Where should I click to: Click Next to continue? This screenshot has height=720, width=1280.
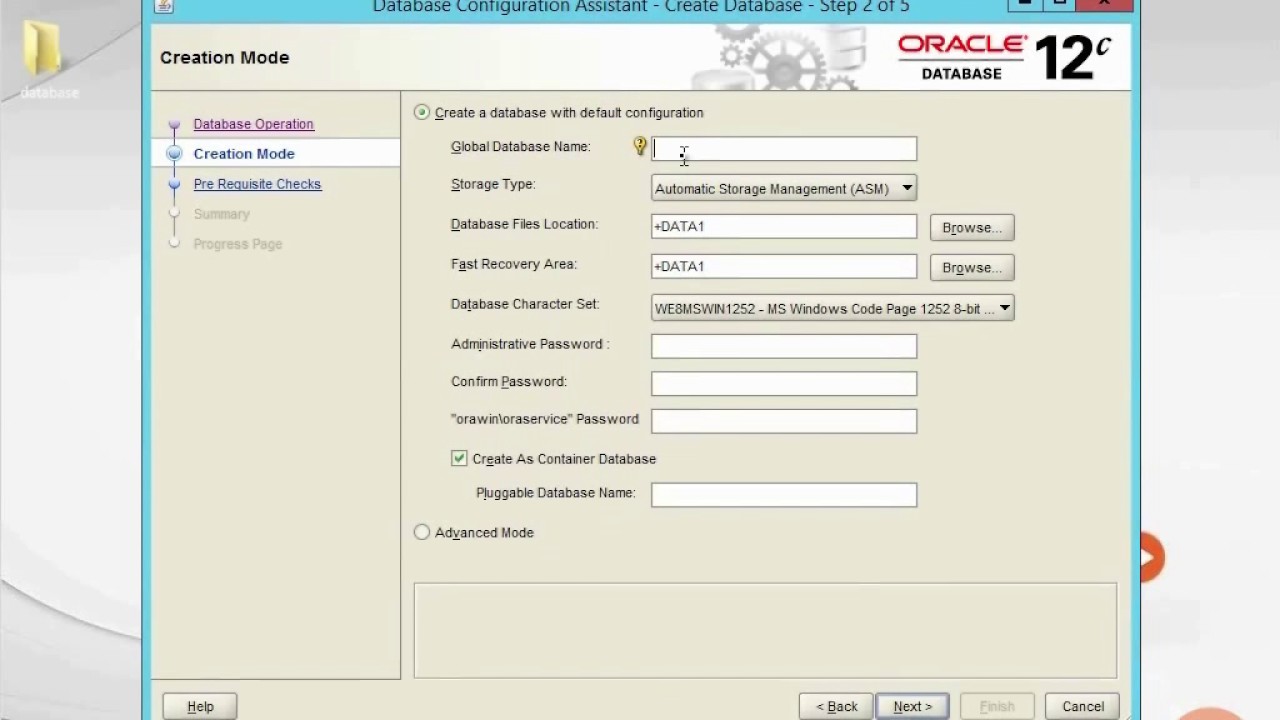[913, 706]
